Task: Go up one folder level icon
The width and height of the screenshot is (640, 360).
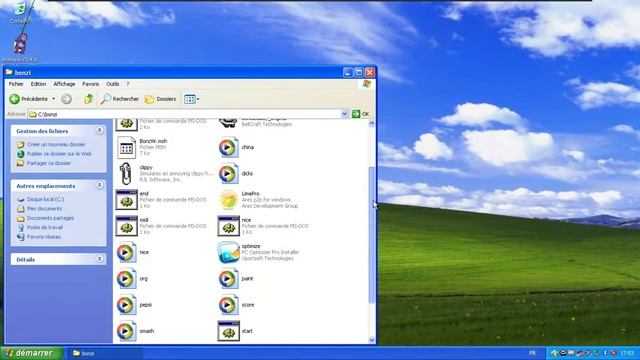Action: (x=89, y=99)
